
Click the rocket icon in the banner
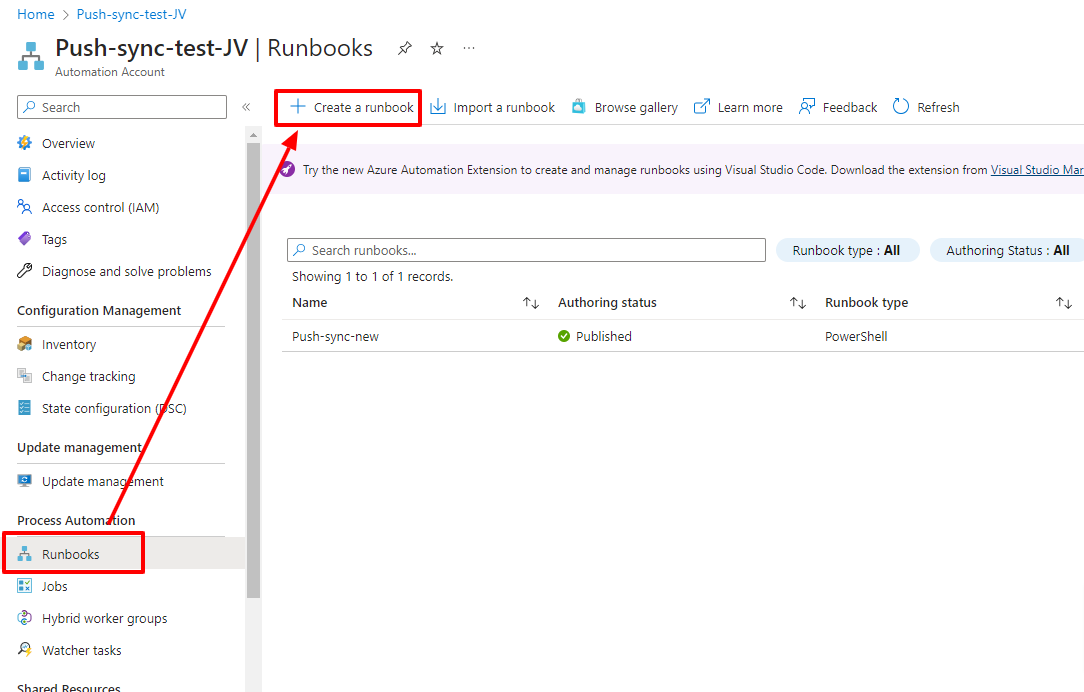point(287,169)
